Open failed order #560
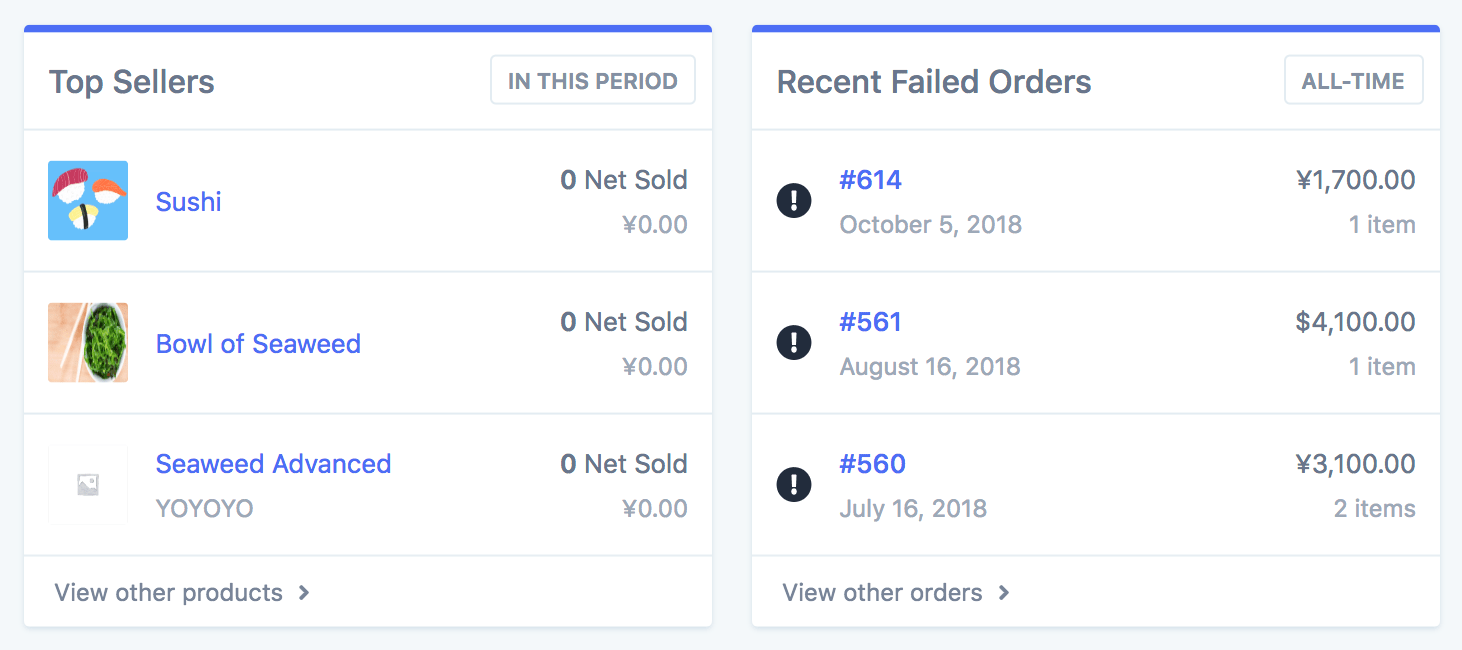Screen dimensions: 1462x650 pos(872,464)
